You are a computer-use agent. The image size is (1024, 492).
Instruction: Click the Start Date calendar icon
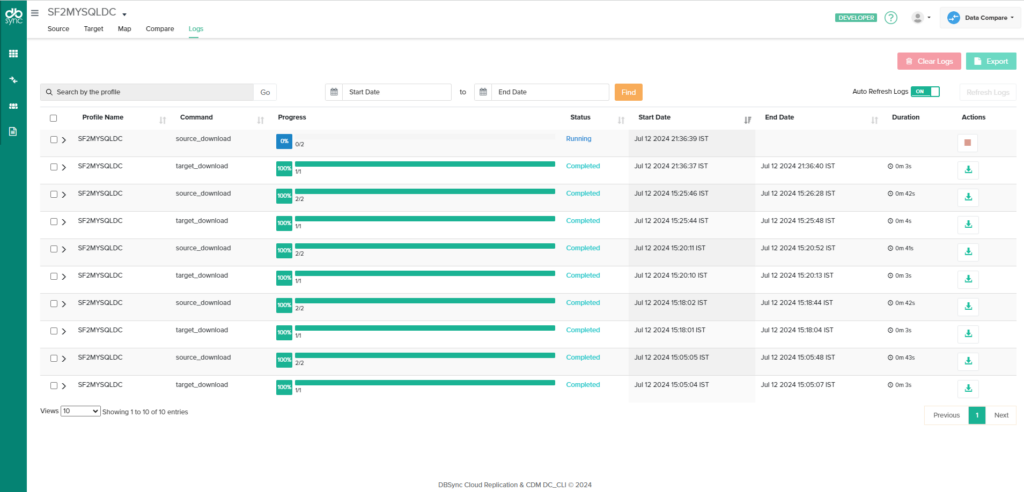click(334, 92)
